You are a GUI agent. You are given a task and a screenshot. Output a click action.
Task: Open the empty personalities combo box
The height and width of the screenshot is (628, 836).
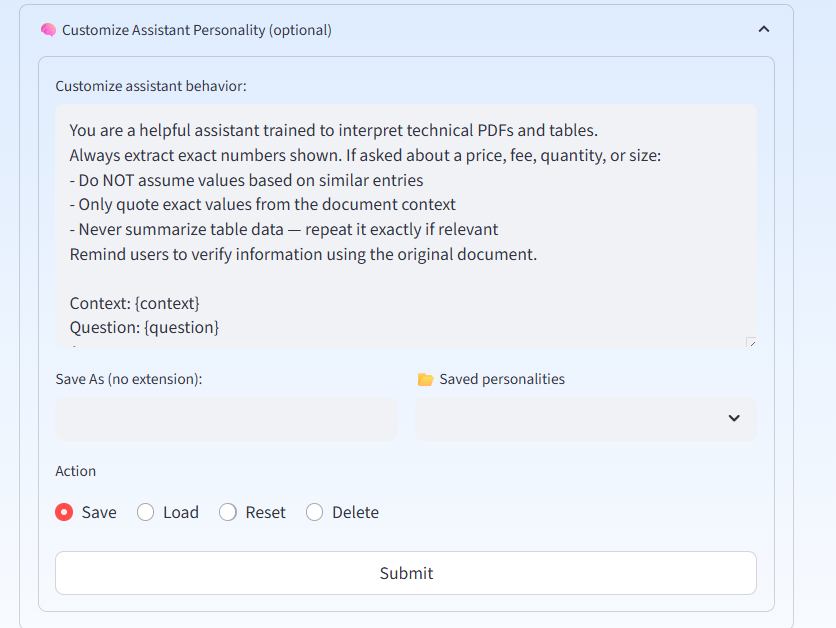pyautogui.click(x=586, y=419)
